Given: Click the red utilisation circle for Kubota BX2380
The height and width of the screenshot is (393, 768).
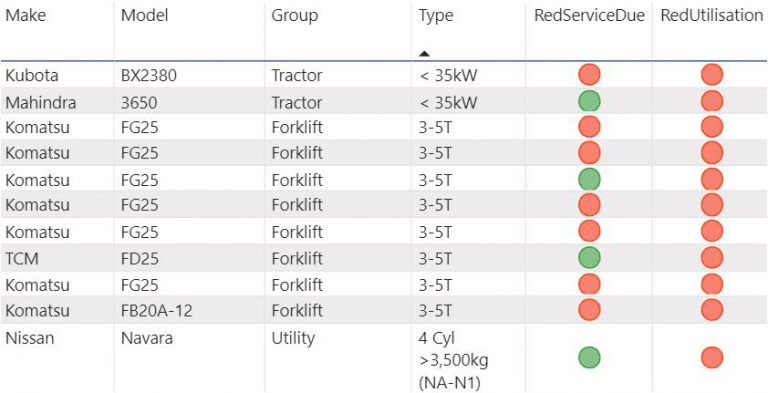Looking at the screenshot, I should (712, 75).
